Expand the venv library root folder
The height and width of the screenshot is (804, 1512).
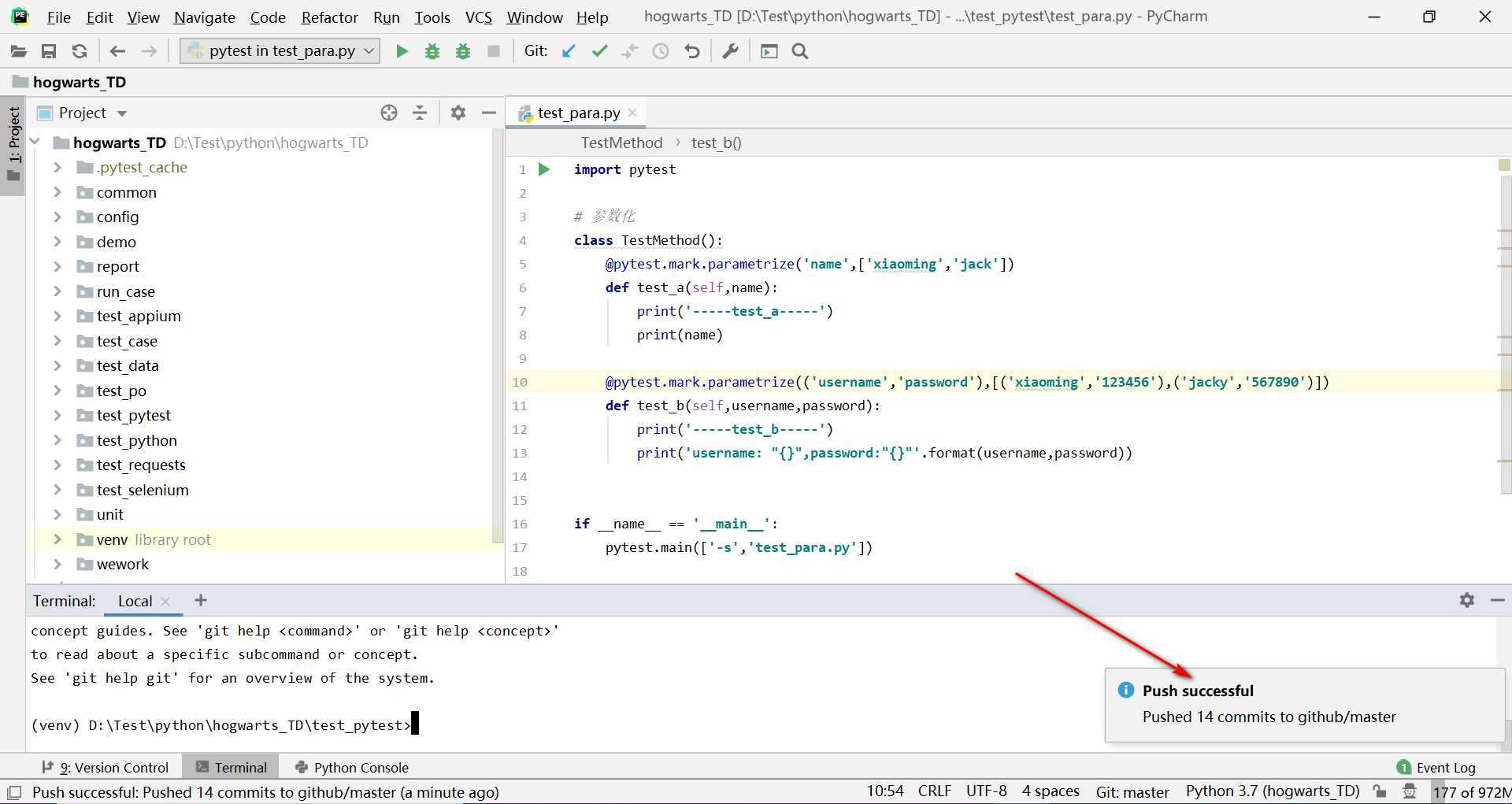point(57,539)
